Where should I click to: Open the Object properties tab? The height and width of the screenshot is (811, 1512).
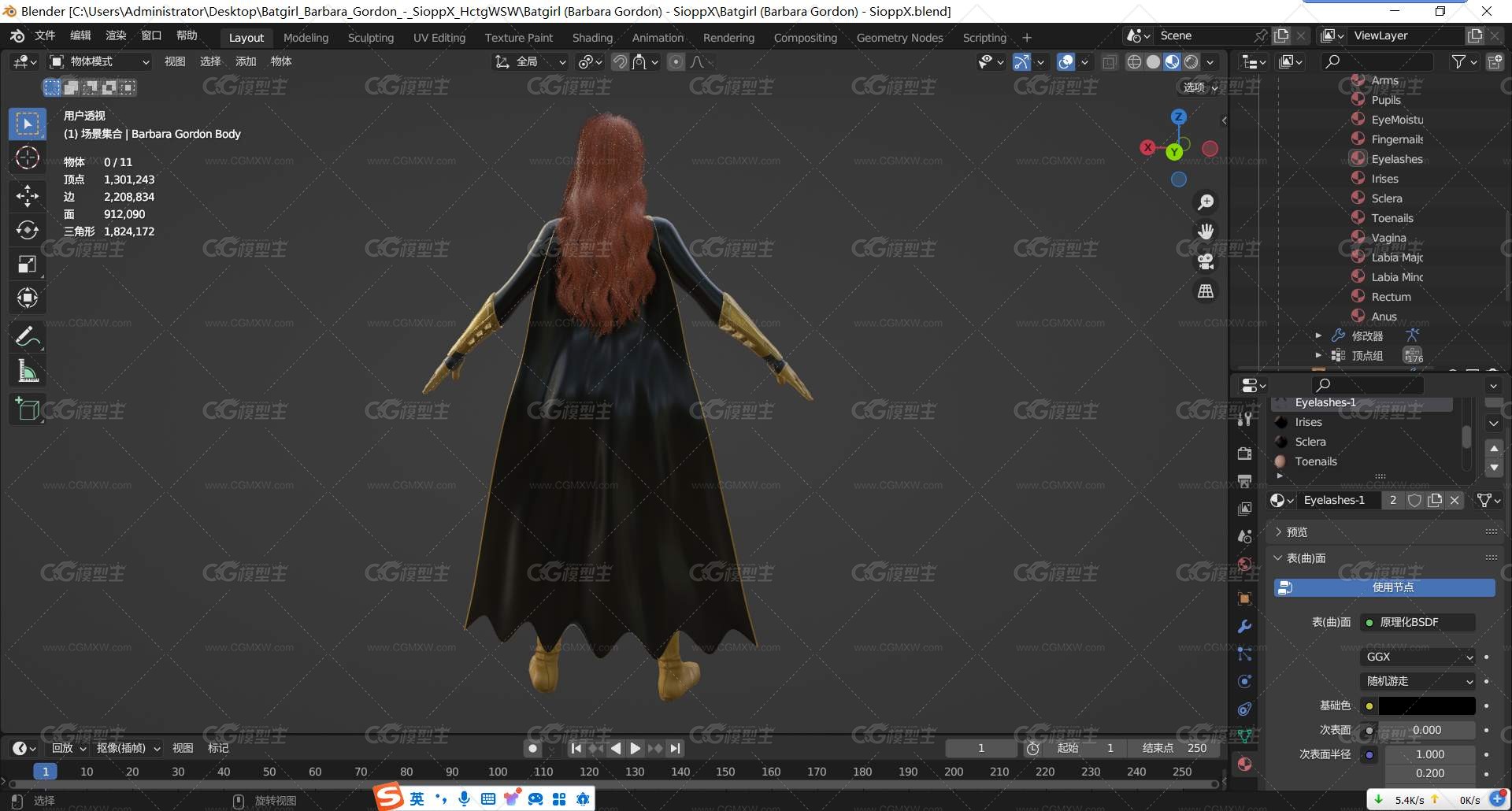[x=1244, y=598]
